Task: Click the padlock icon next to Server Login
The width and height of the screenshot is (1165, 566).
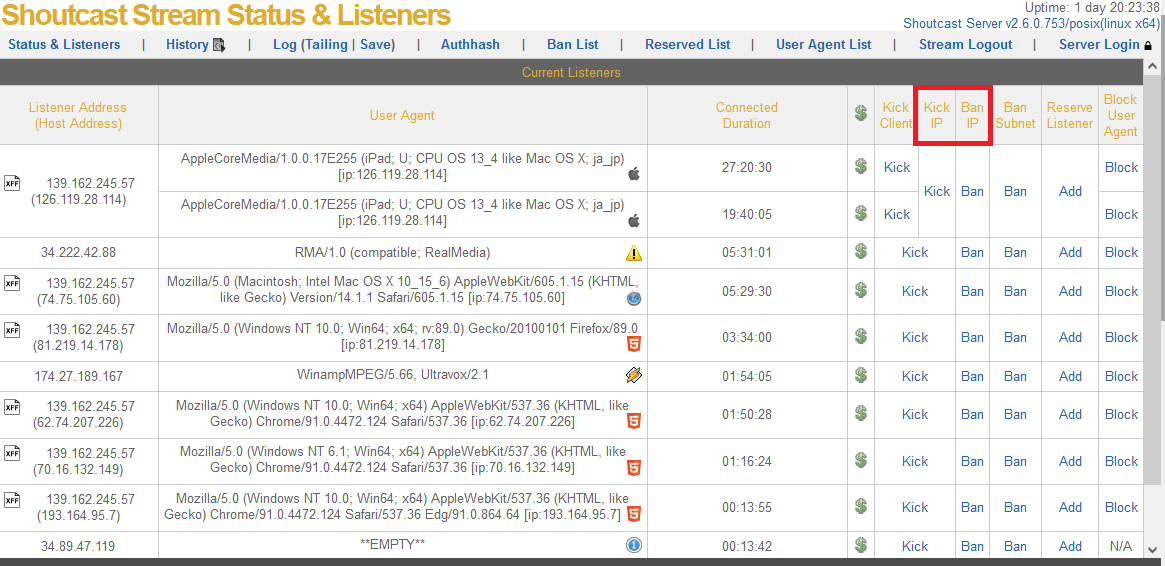Action: click(1147, 45)
